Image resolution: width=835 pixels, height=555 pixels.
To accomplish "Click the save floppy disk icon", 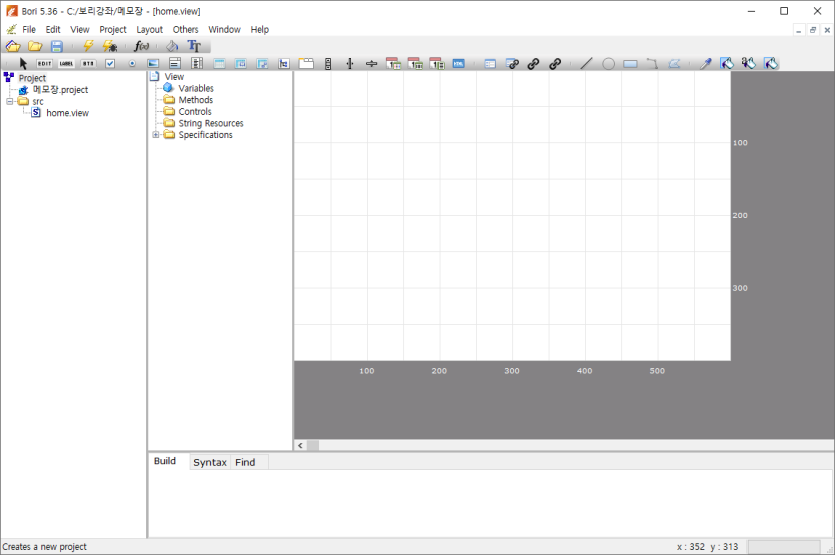I will (57, 46).
